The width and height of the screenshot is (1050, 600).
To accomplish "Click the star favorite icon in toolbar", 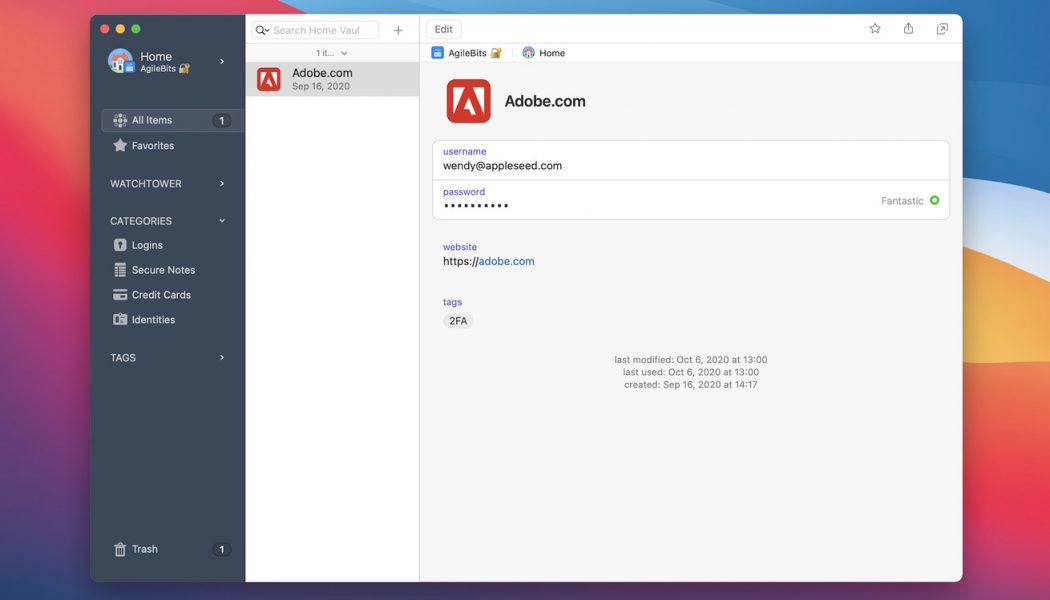I will click(x=875, y=29).
